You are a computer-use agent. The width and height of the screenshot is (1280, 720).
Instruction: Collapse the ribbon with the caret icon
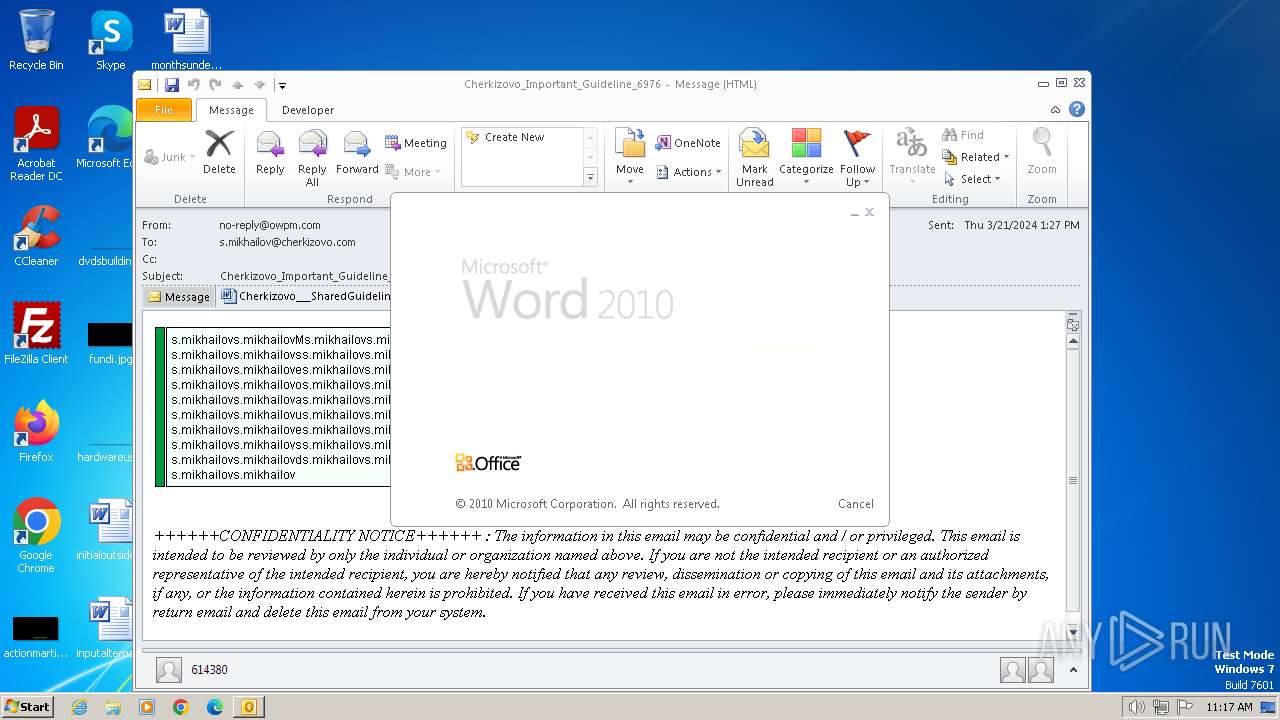(x=1055, y=110)
